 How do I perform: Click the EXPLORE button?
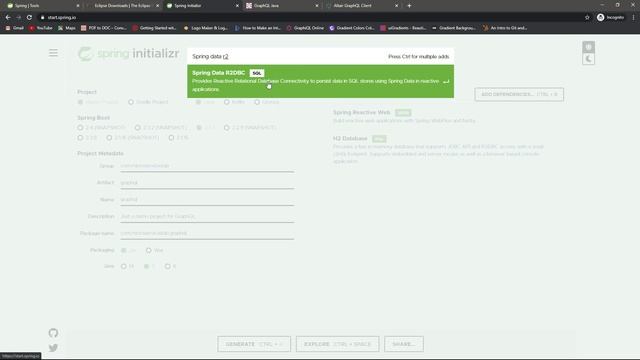(338, 344)
